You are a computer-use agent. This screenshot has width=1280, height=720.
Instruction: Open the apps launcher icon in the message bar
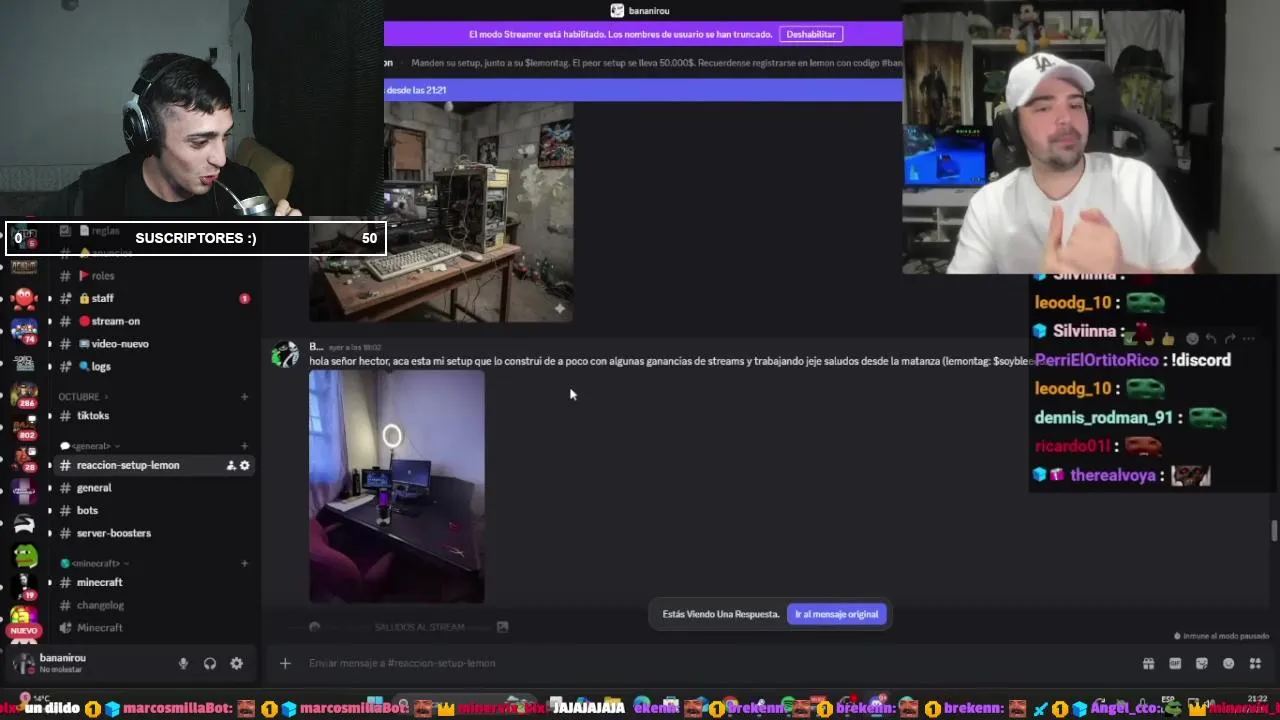point(1256,663)
